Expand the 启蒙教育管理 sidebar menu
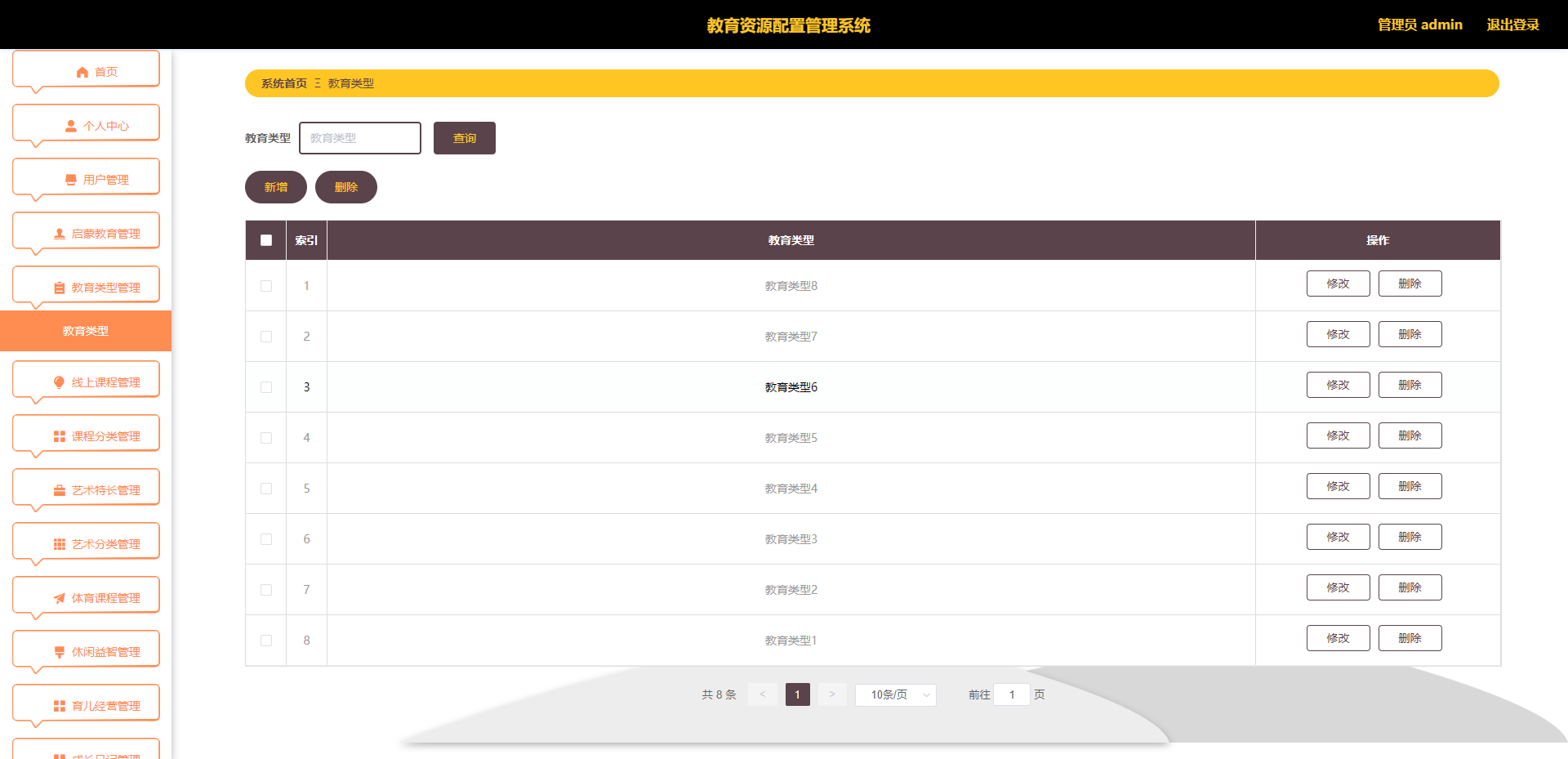The width and height of the screenshot is (1568, 759). 87,234
